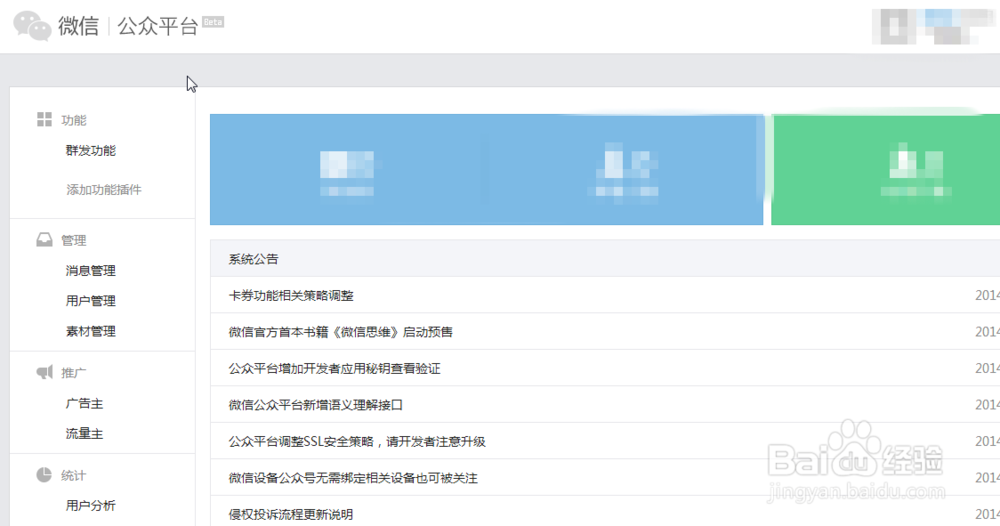Click the 管理 inbox icon
Screen dimensions: 1000x526
point(44,240)
